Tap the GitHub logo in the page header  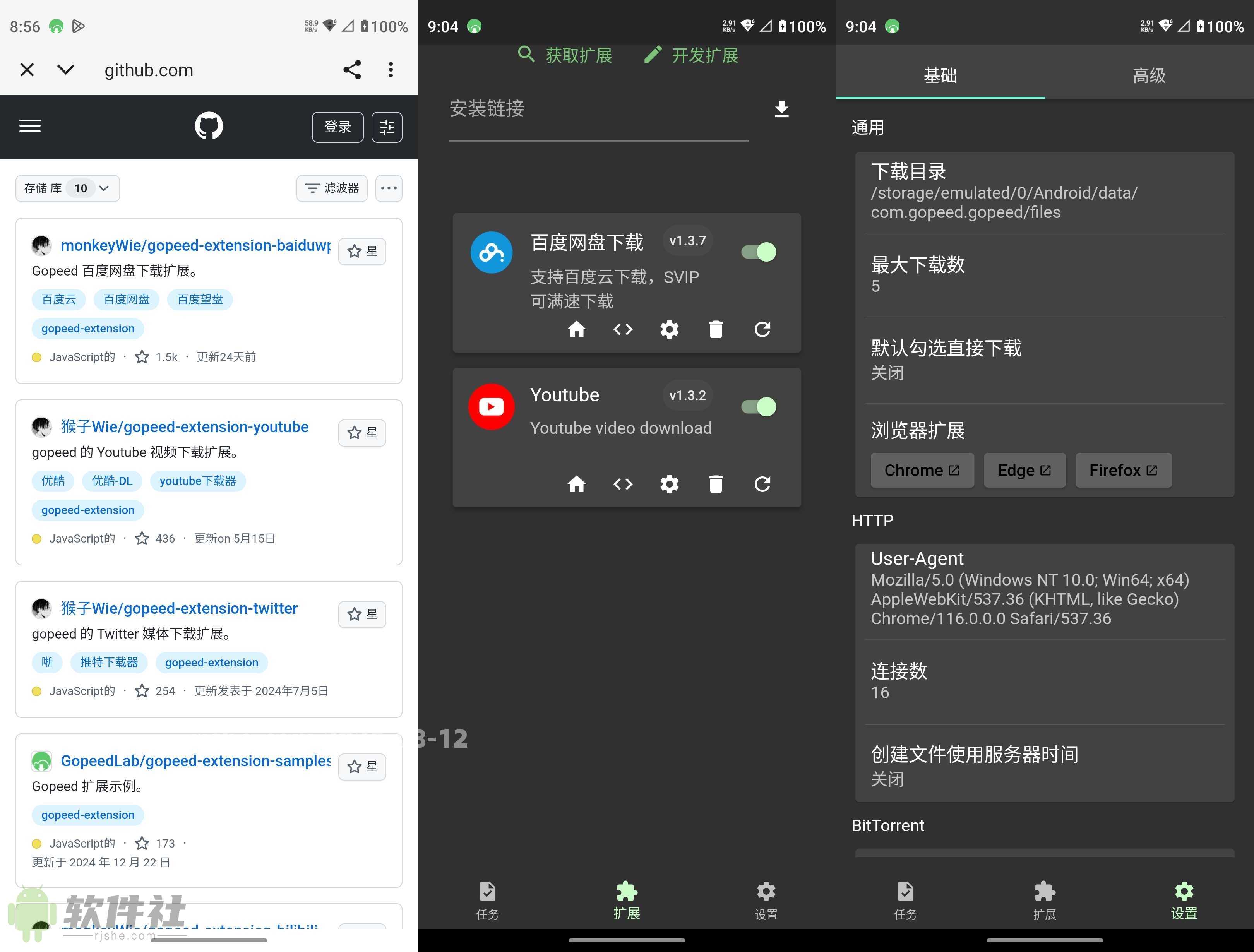209,126
